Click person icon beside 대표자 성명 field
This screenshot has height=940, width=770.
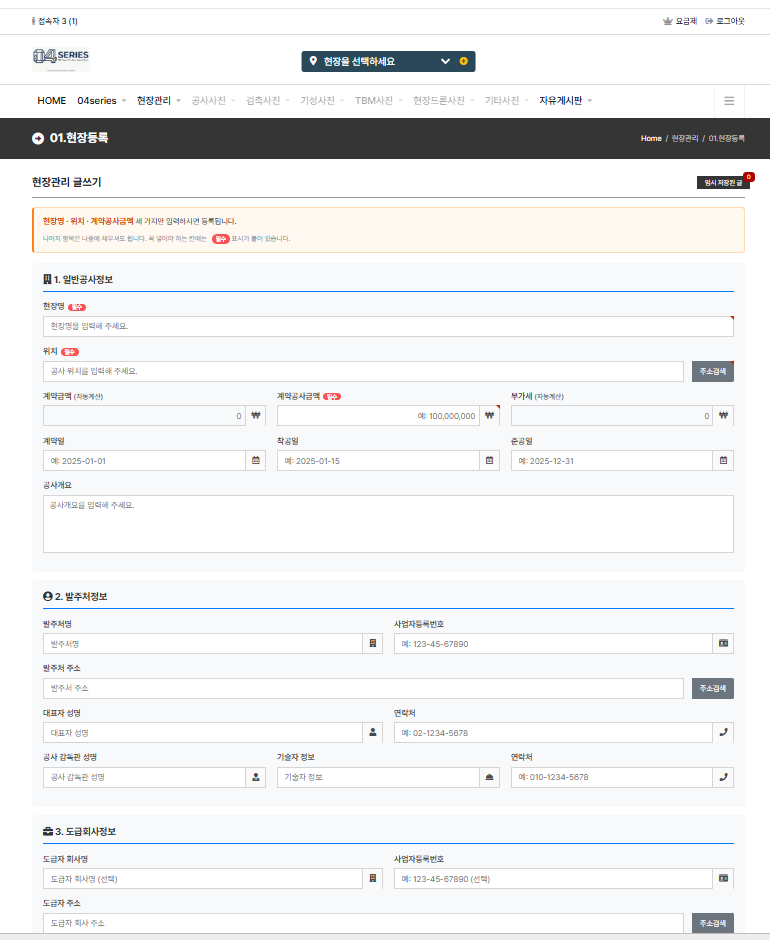pos(372,733)
